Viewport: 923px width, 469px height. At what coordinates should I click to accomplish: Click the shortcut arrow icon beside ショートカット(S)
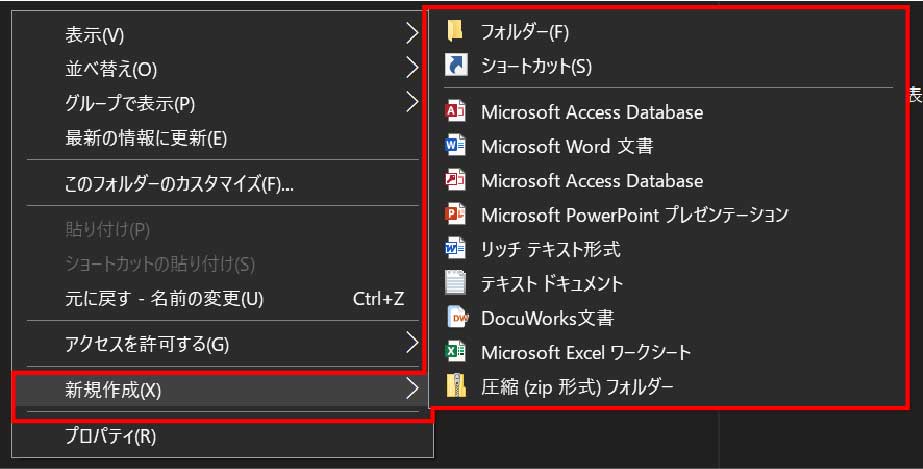coord(456,65)
